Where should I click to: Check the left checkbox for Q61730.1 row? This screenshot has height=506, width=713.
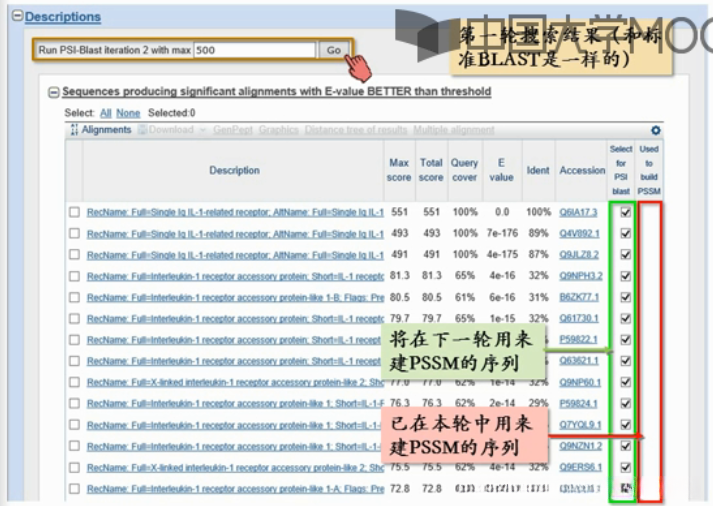point(75,318)
